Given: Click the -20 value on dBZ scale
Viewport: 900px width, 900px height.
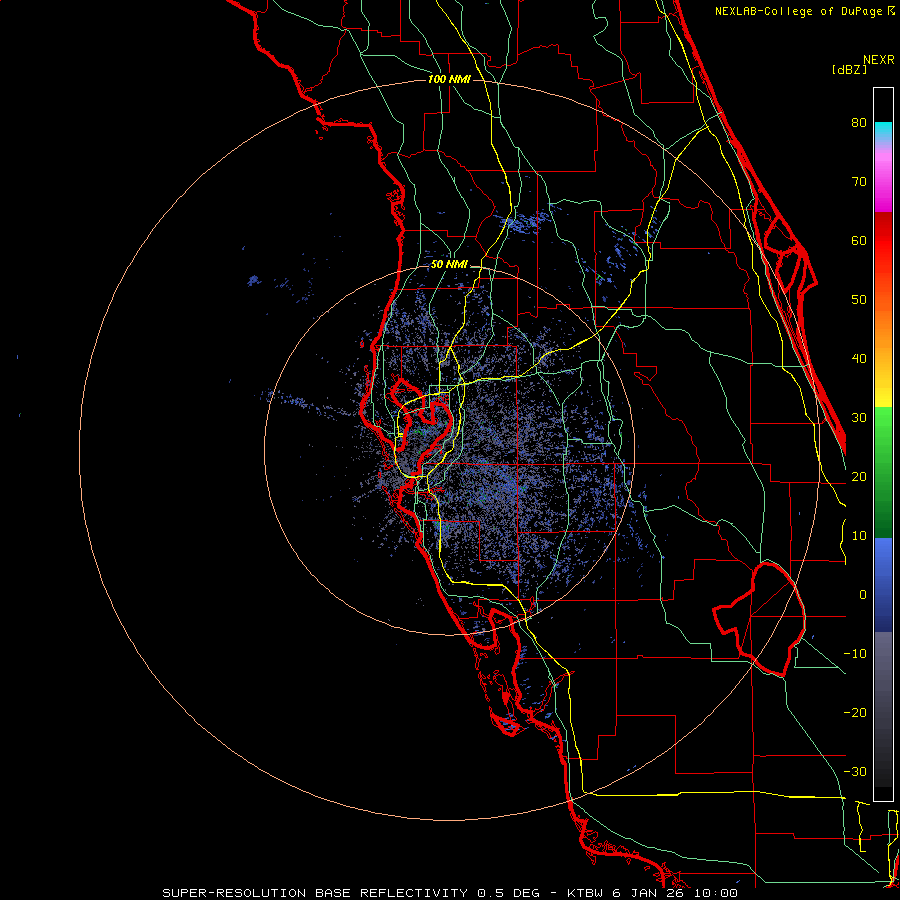Looking at the screenshot, I should coord(855,713).
